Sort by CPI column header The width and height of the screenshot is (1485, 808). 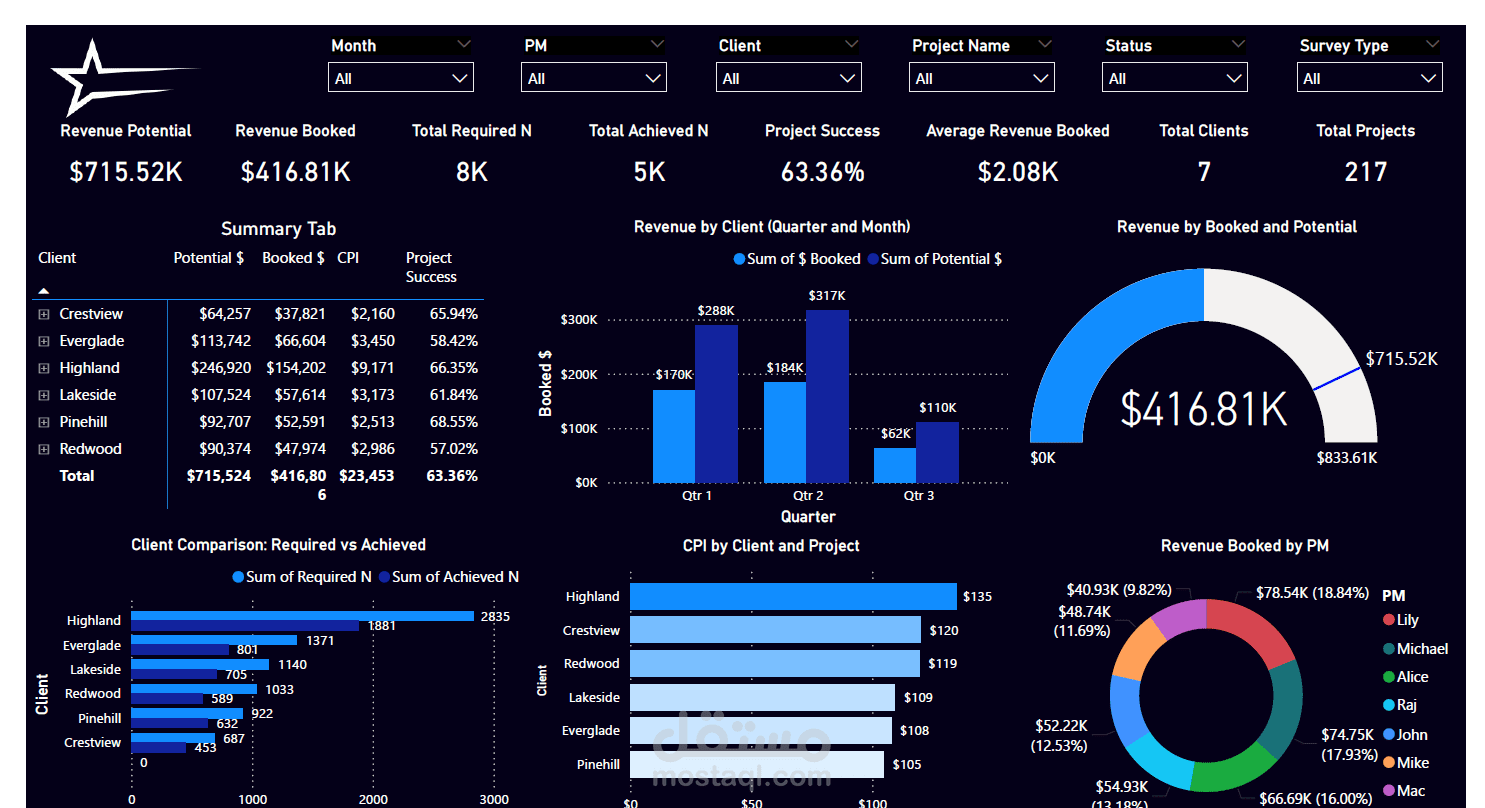click(x=348, y=258)
